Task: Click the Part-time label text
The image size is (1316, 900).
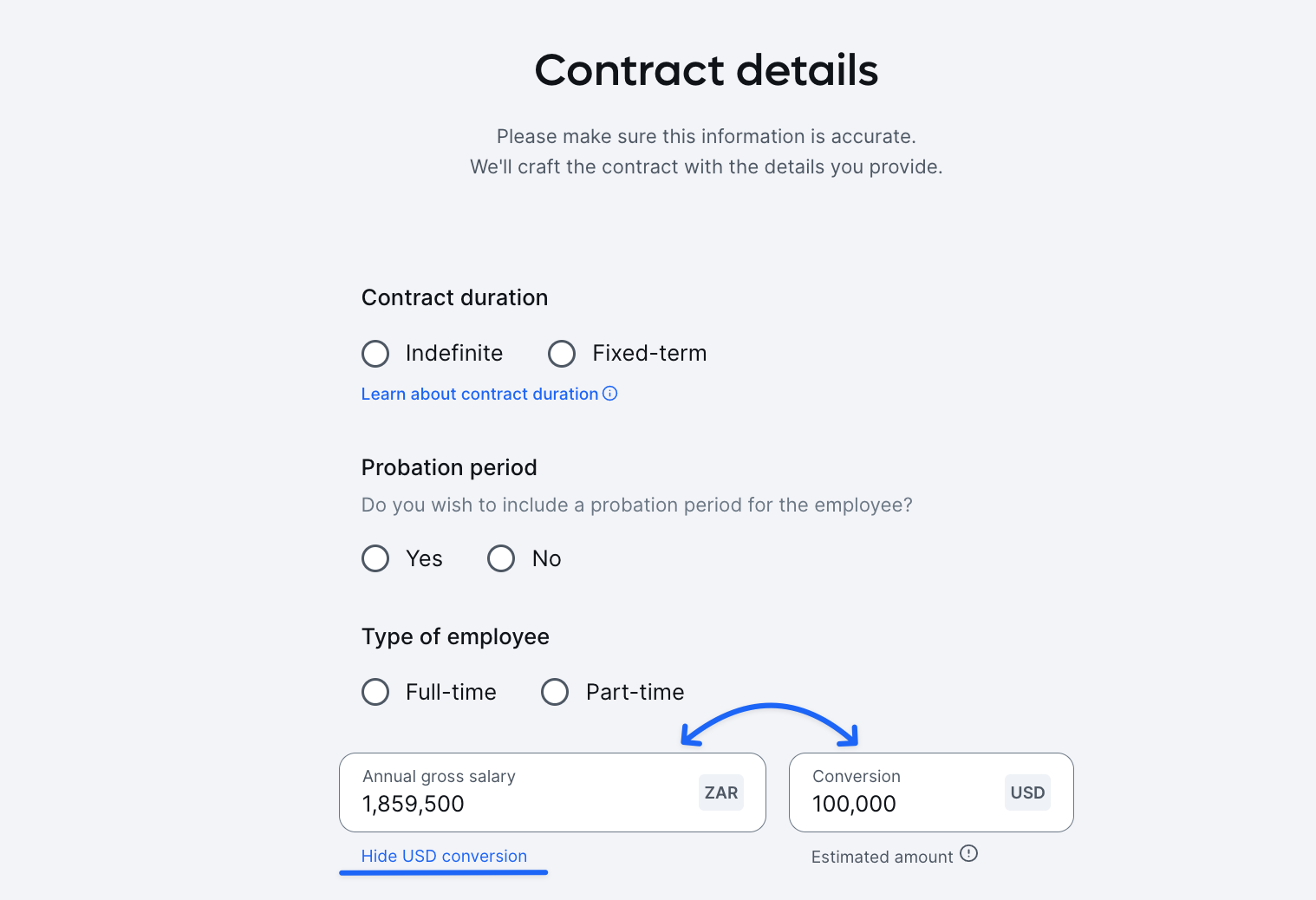Action: pos(635,692)
